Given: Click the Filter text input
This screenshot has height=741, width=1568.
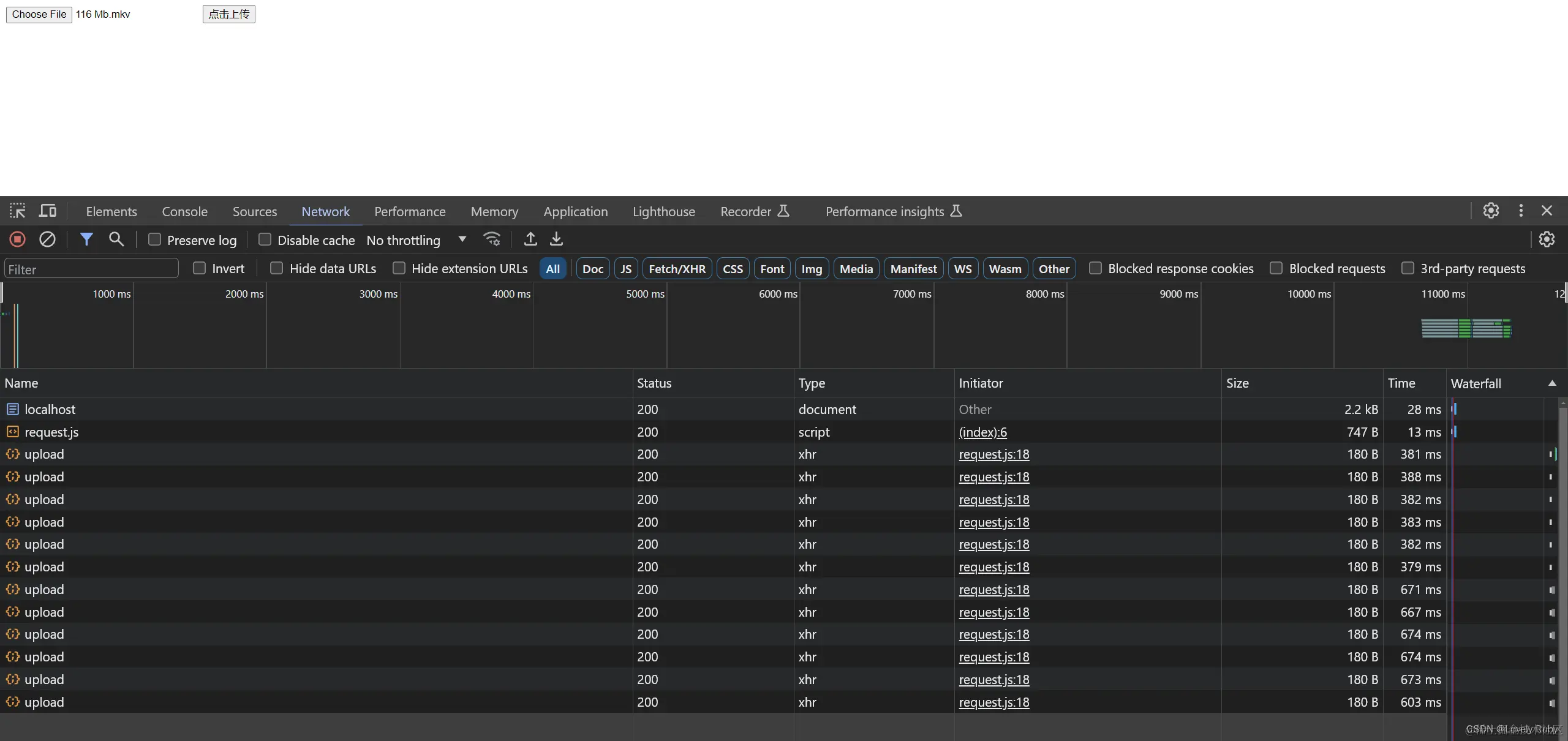Looking at the screenshot, I should point(92,269).
